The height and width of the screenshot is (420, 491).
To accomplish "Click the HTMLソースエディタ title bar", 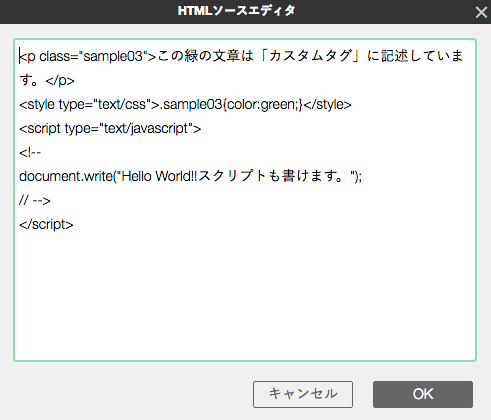I will (x=236, y=11).
